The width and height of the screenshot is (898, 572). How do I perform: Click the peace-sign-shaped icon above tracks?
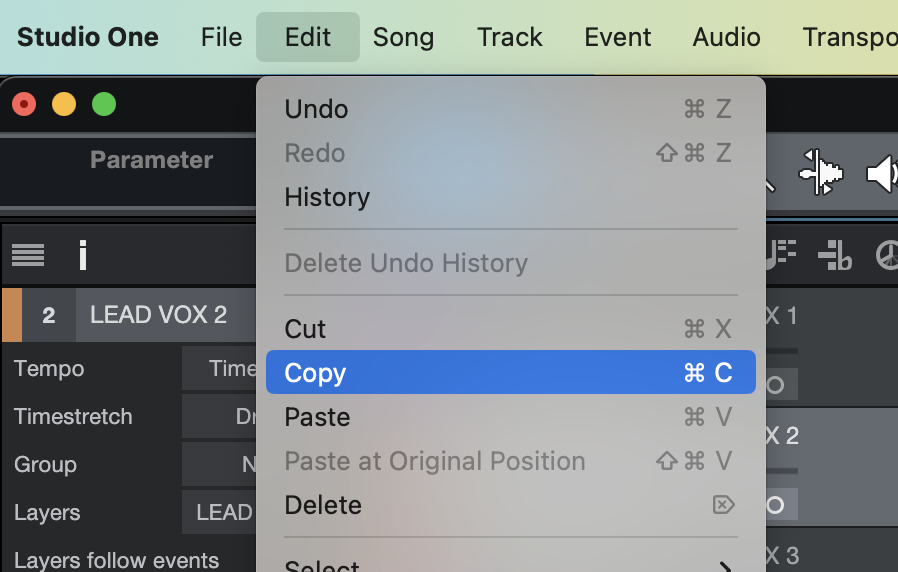pyautogui.click(x=886, y=256)
